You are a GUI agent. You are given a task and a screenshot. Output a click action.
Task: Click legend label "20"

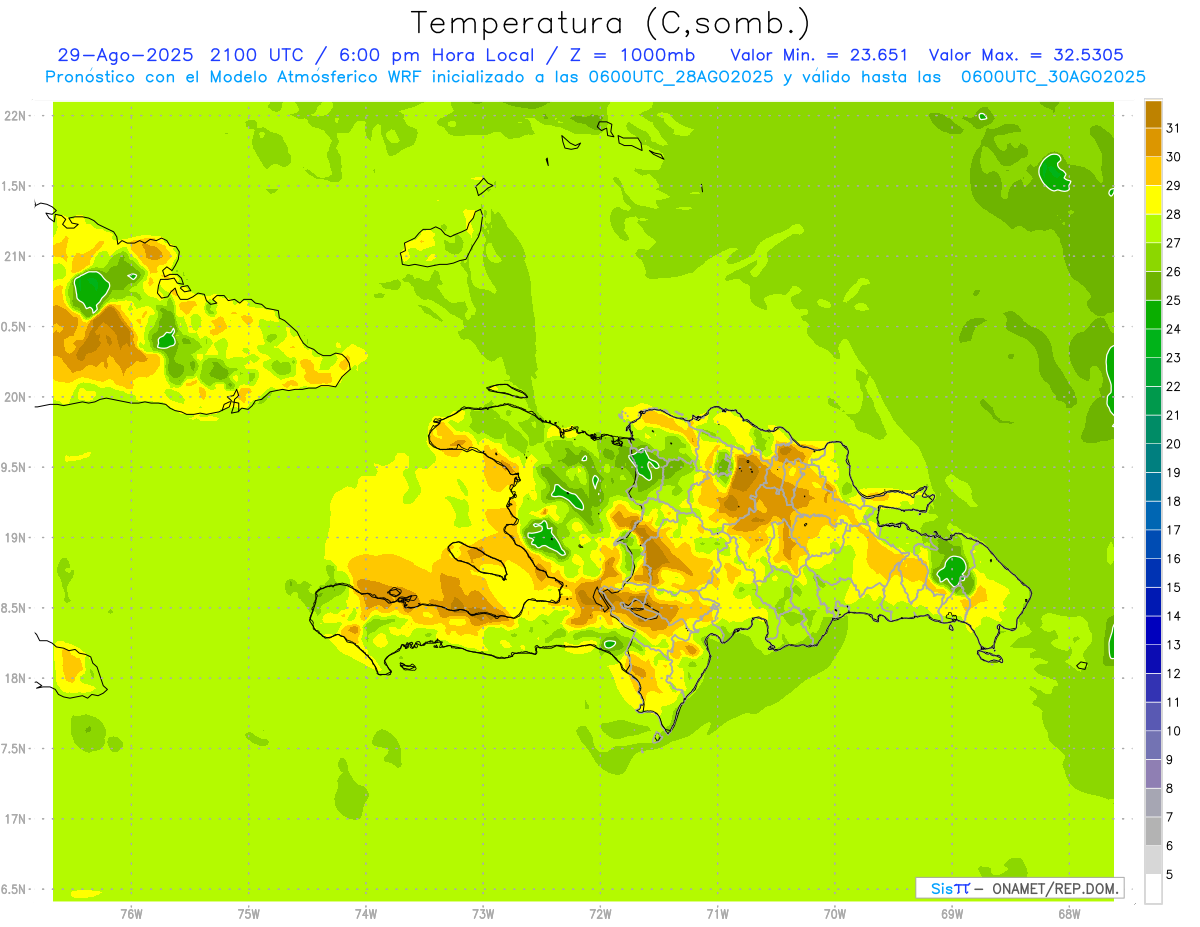click(x=1173, y=444)
